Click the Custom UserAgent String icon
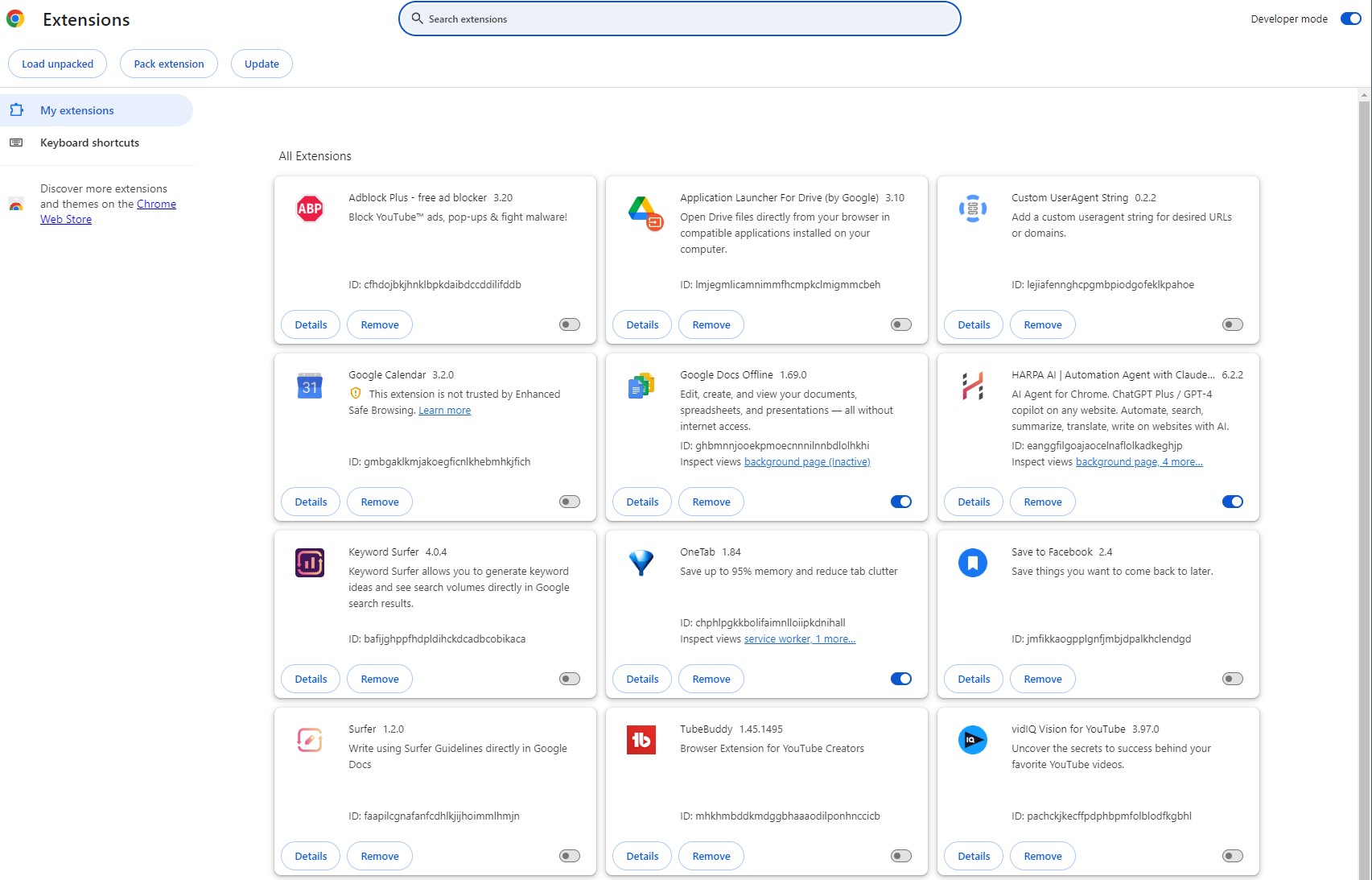This screenshot has height=880, width=1372. pyautogui.click(x=973, y=209)
